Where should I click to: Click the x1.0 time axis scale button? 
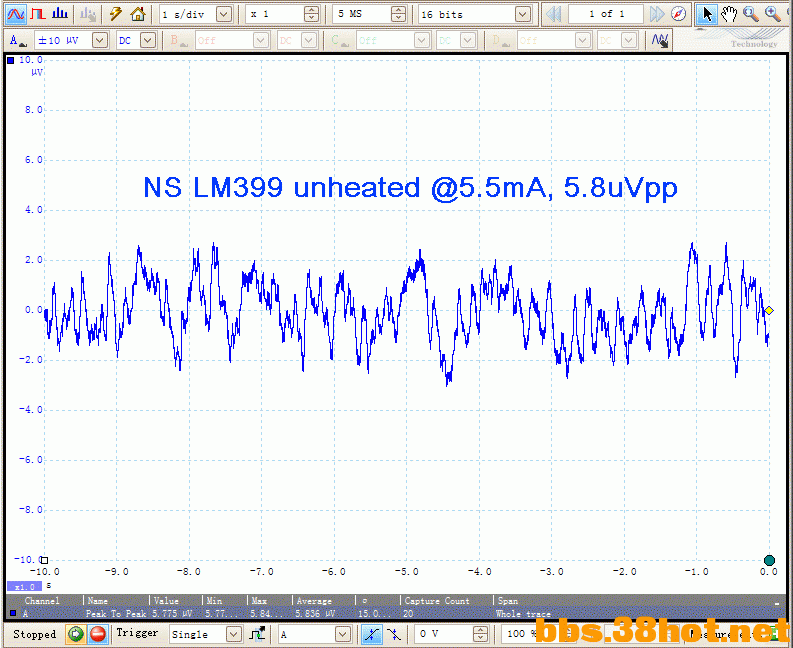point(24,587)
